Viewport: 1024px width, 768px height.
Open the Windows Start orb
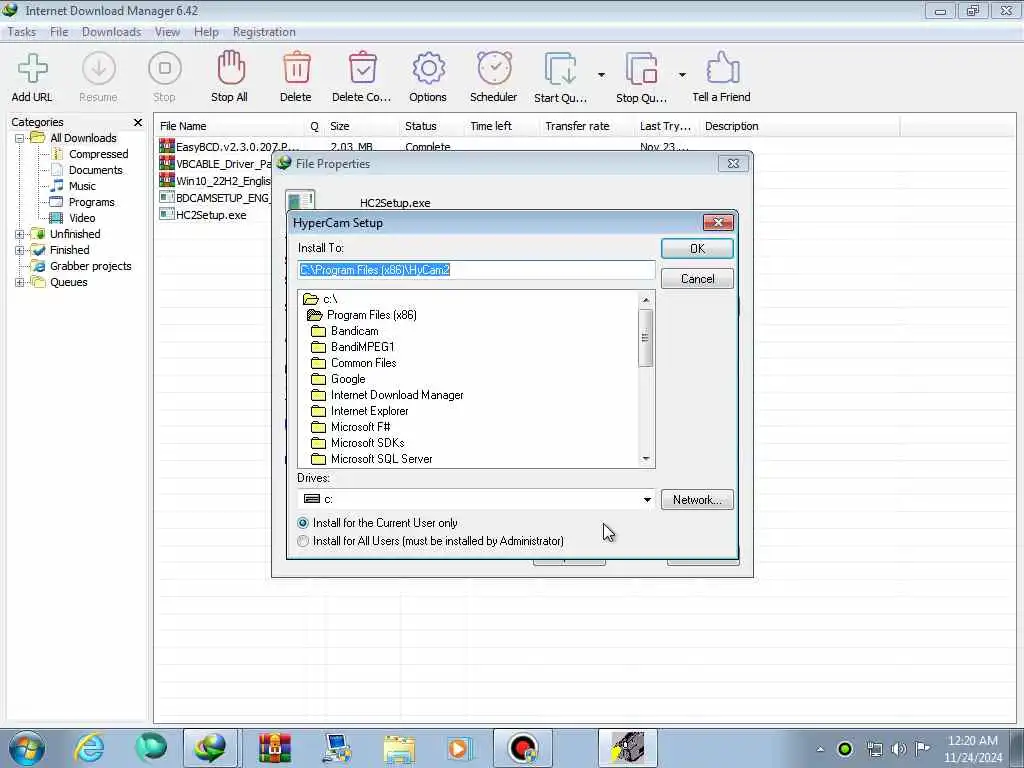[x=27, y=748]
